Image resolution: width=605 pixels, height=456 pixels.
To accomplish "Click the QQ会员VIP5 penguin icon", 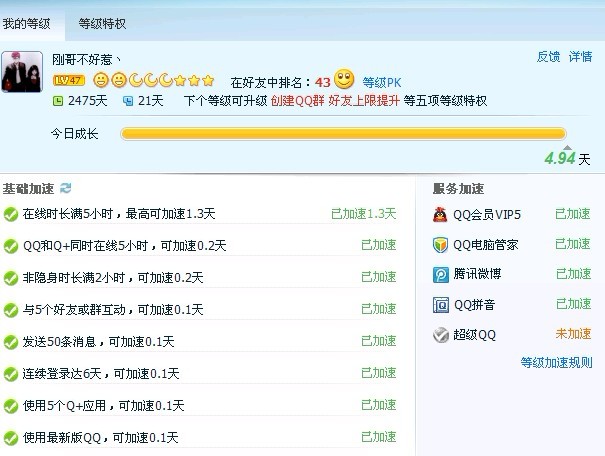I will [440, 214].
